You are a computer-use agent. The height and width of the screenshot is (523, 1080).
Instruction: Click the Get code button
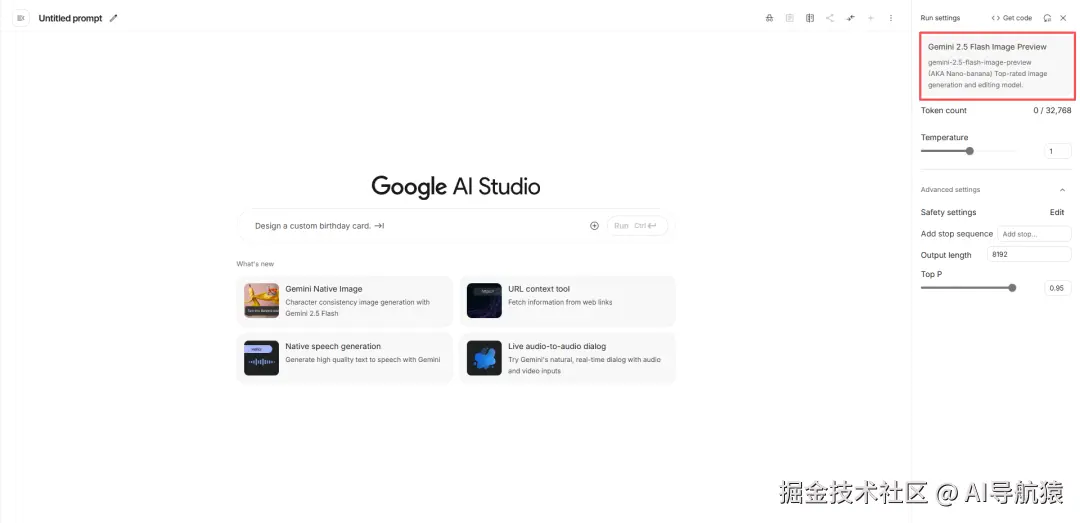(1011, 18)
